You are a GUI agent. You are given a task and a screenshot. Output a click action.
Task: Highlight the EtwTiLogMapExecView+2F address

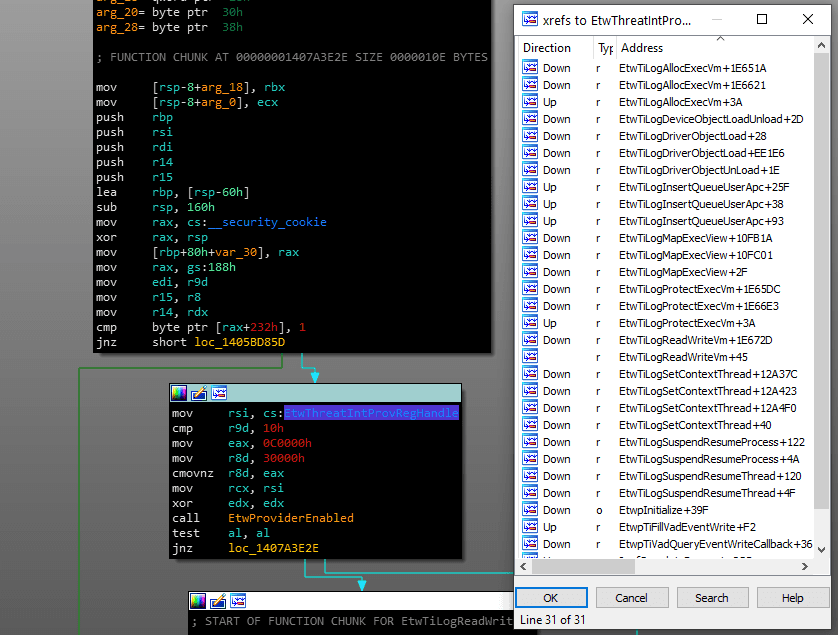[x=683, y=272]
